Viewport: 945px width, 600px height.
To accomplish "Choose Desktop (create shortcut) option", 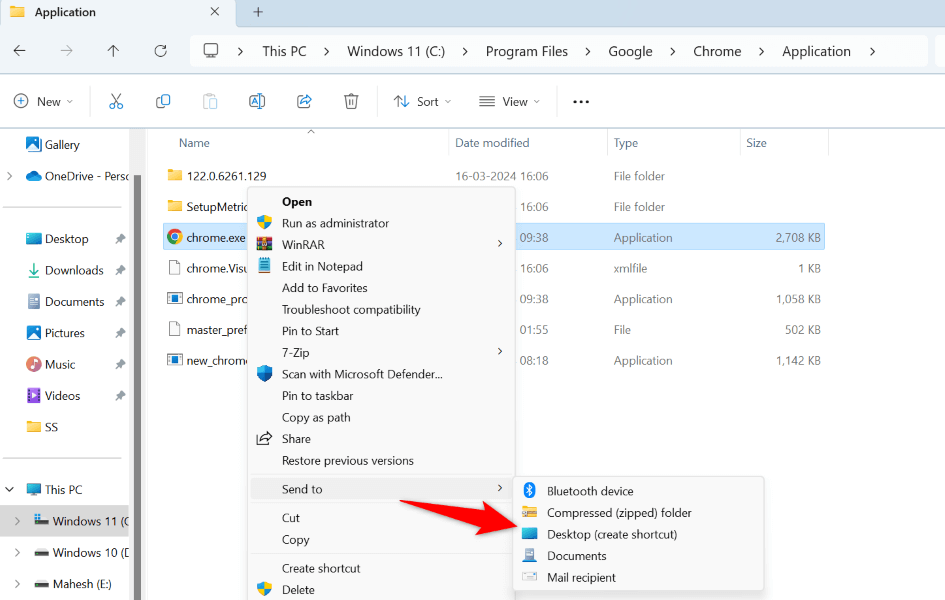I will 612,534.
